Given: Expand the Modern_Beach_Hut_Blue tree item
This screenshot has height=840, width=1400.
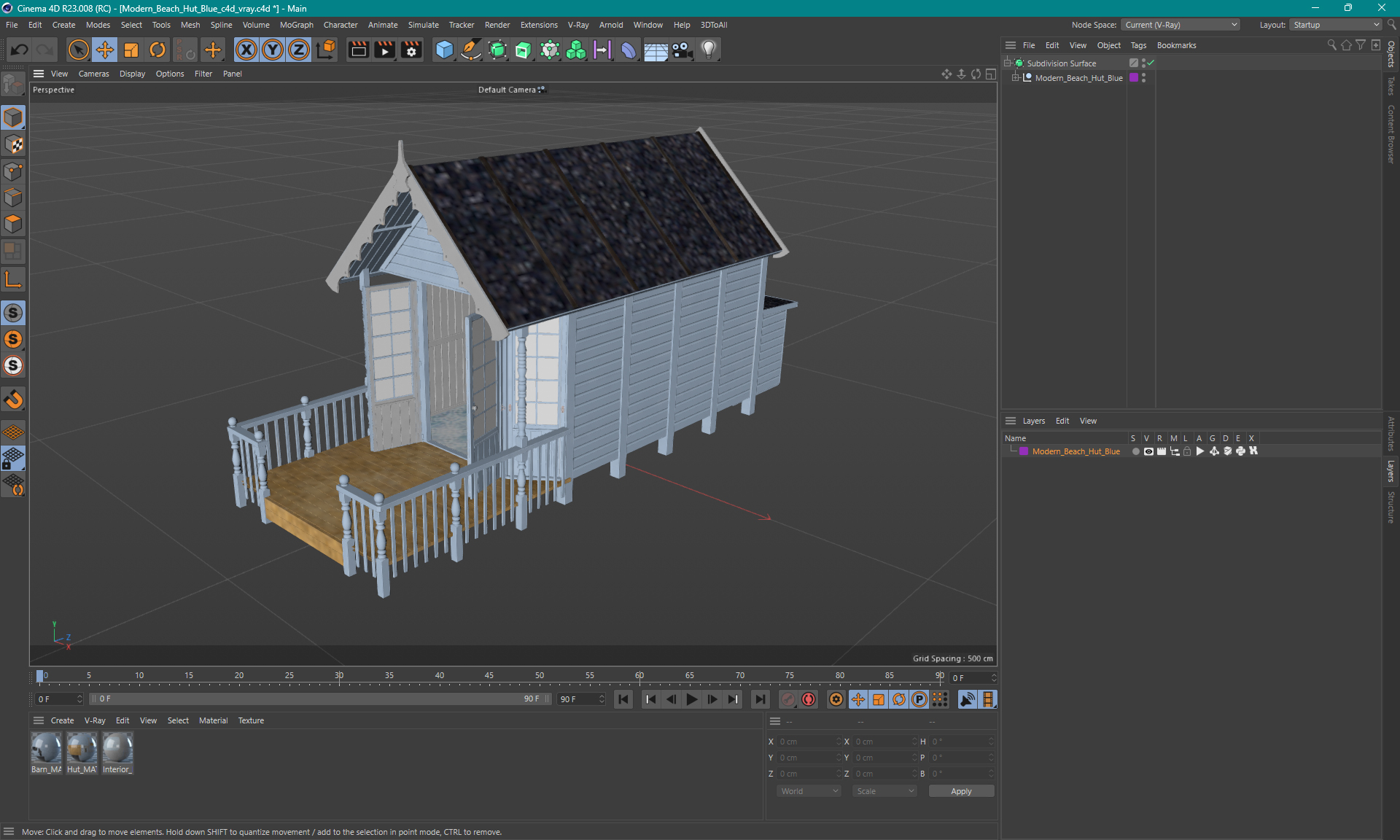Looking at the screenshot, I should (1013, 78).
